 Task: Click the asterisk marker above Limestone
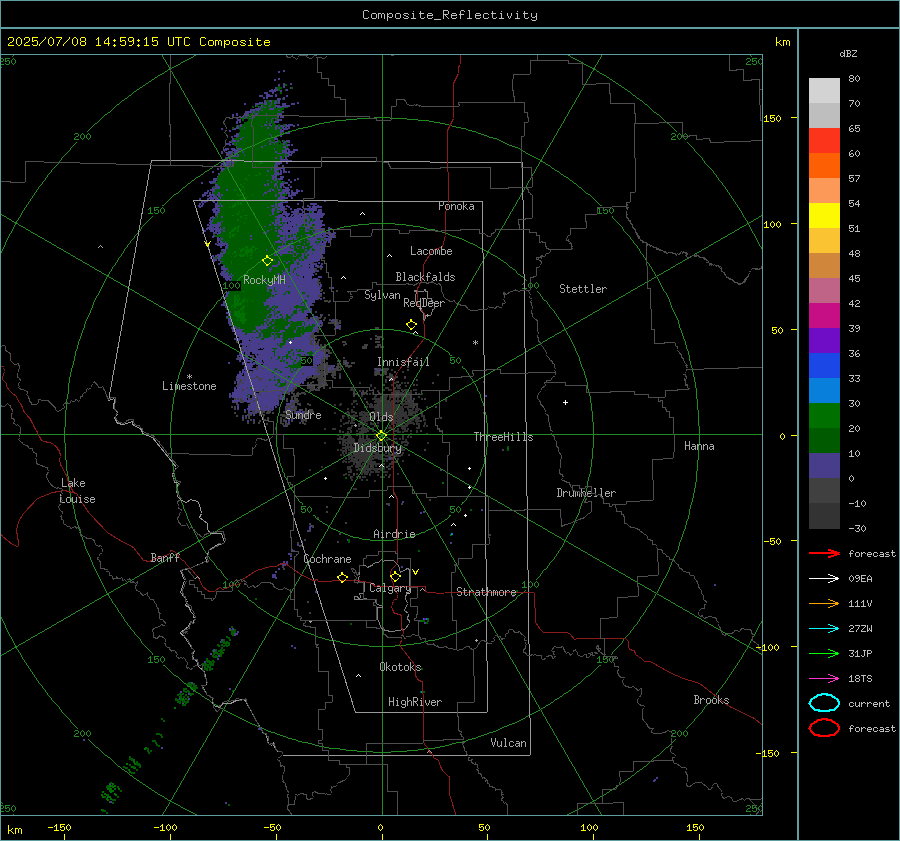[189, 377]
